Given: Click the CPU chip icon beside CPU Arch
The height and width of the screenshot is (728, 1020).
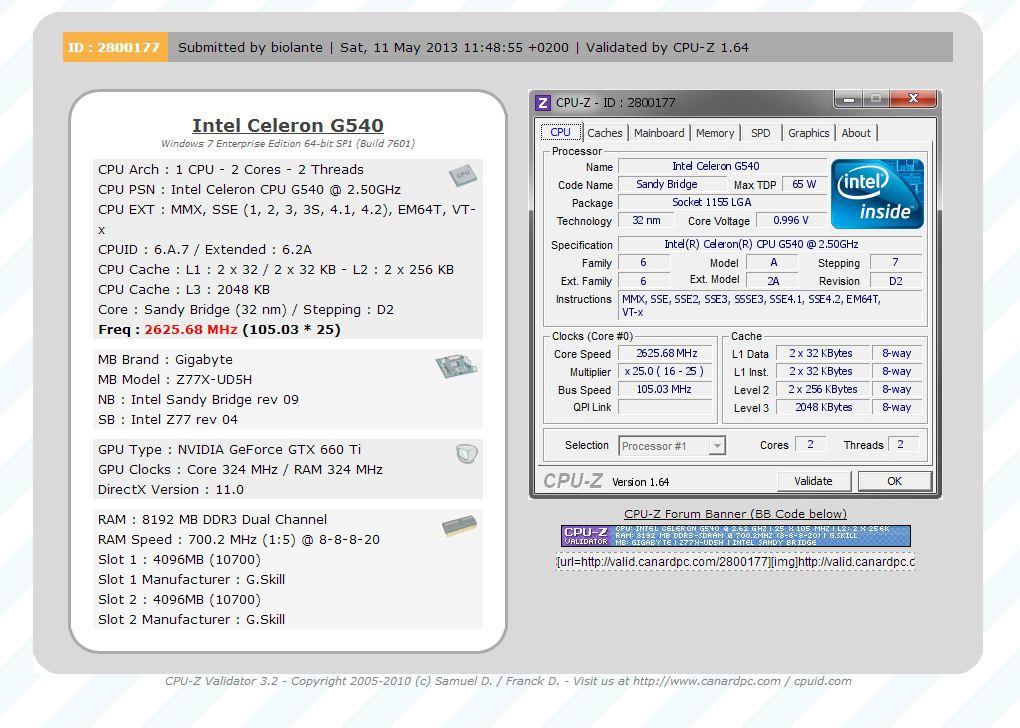Looking at the screenshot, I should (463, 175).
